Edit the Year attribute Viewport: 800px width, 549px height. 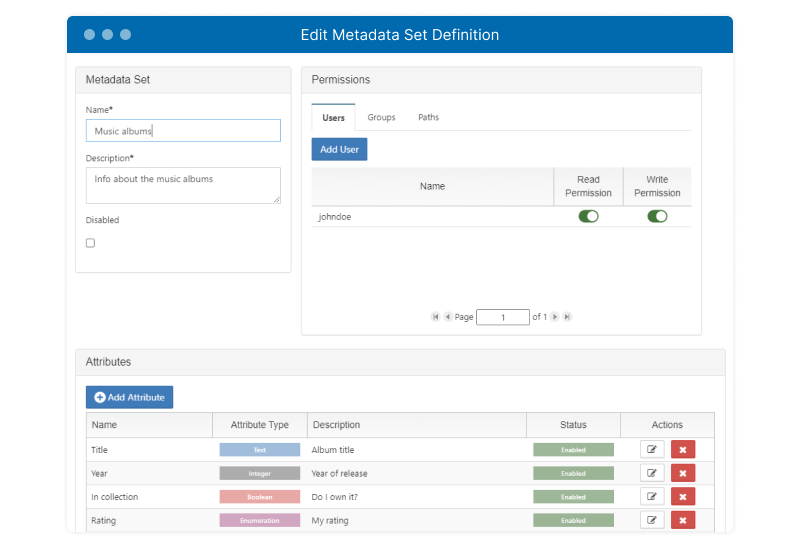[652, 473]
